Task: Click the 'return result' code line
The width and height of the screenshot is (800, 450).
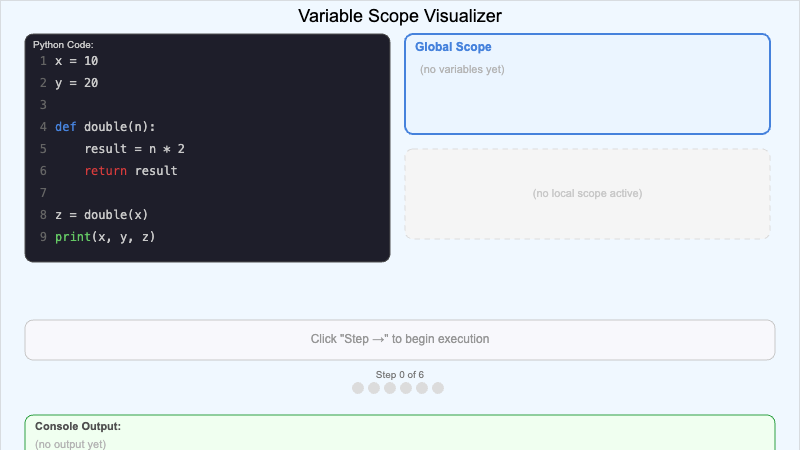Action: [x=130, y=171]
